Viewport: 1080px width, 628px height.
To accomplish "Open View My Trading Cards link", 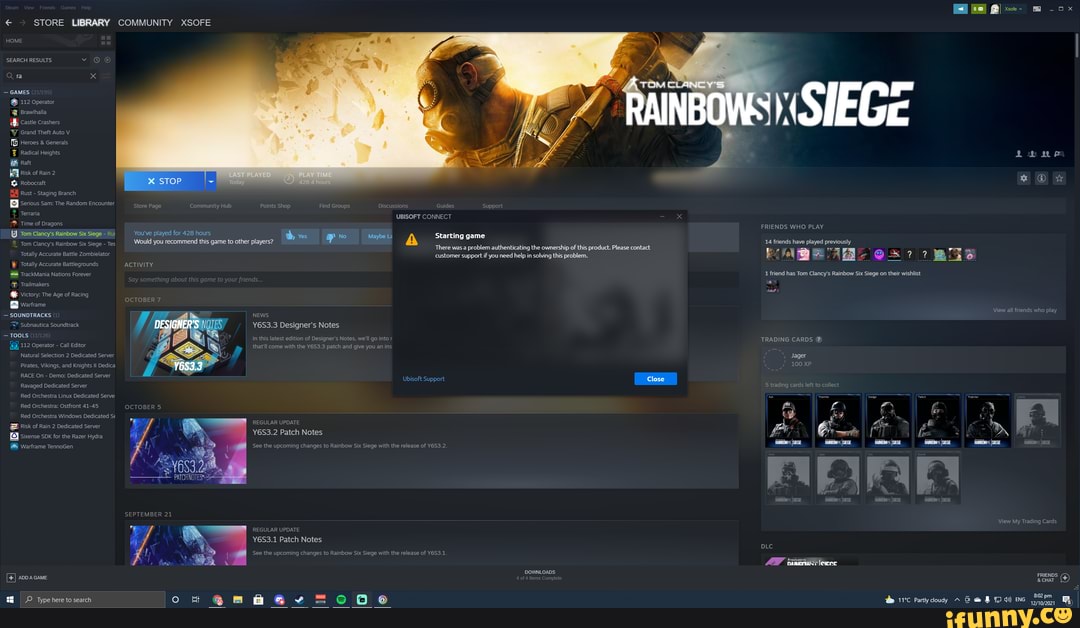I will tap(1027, 521).
